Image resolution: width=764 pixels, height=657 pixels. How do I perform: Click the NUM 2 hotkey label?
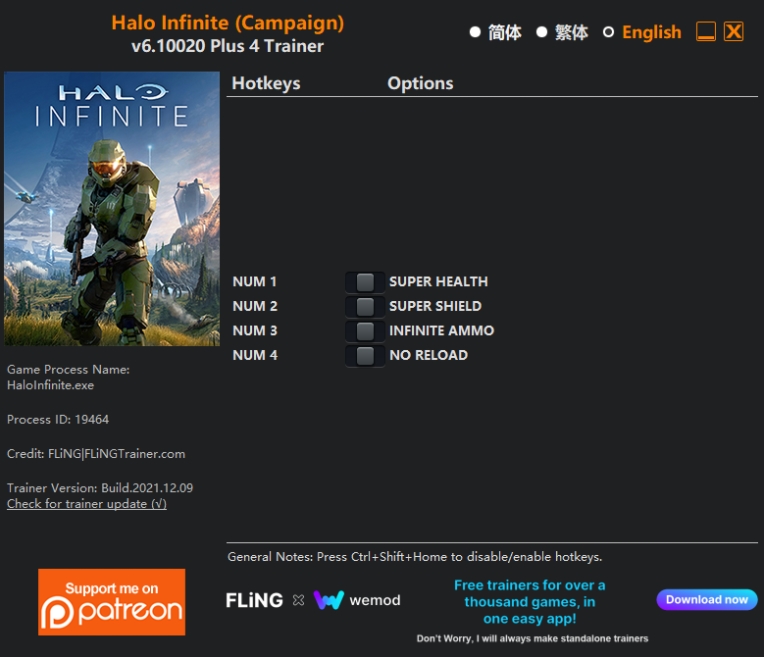[255, 306]
